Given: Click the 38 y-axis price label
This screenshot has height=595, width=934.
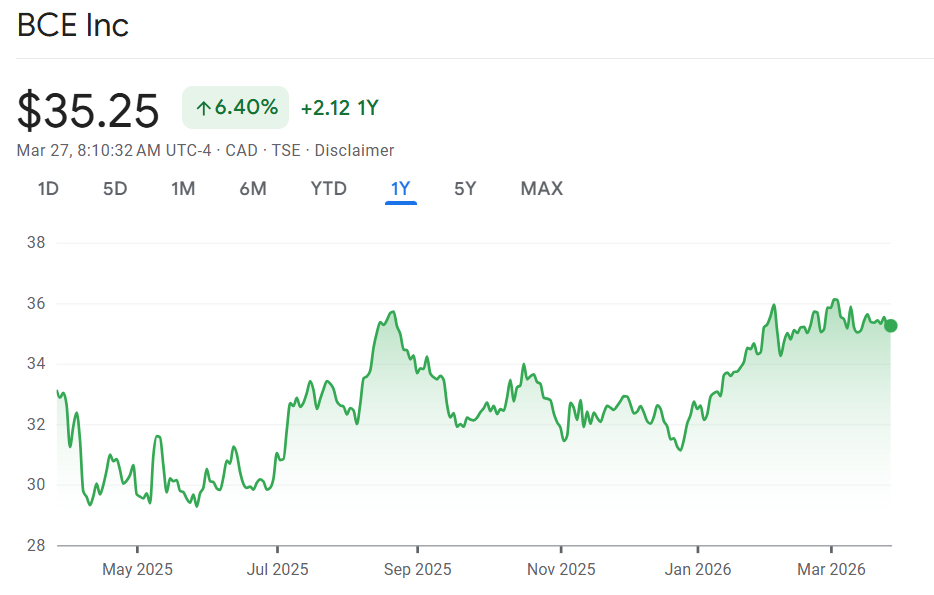Looking at the screenshot, I should click(x=35, y=243).
